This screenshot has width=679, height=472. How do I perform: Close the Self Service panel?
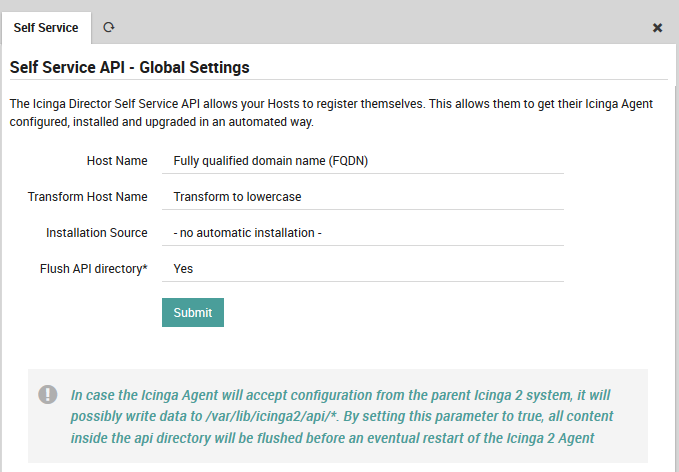click(657, 28)
